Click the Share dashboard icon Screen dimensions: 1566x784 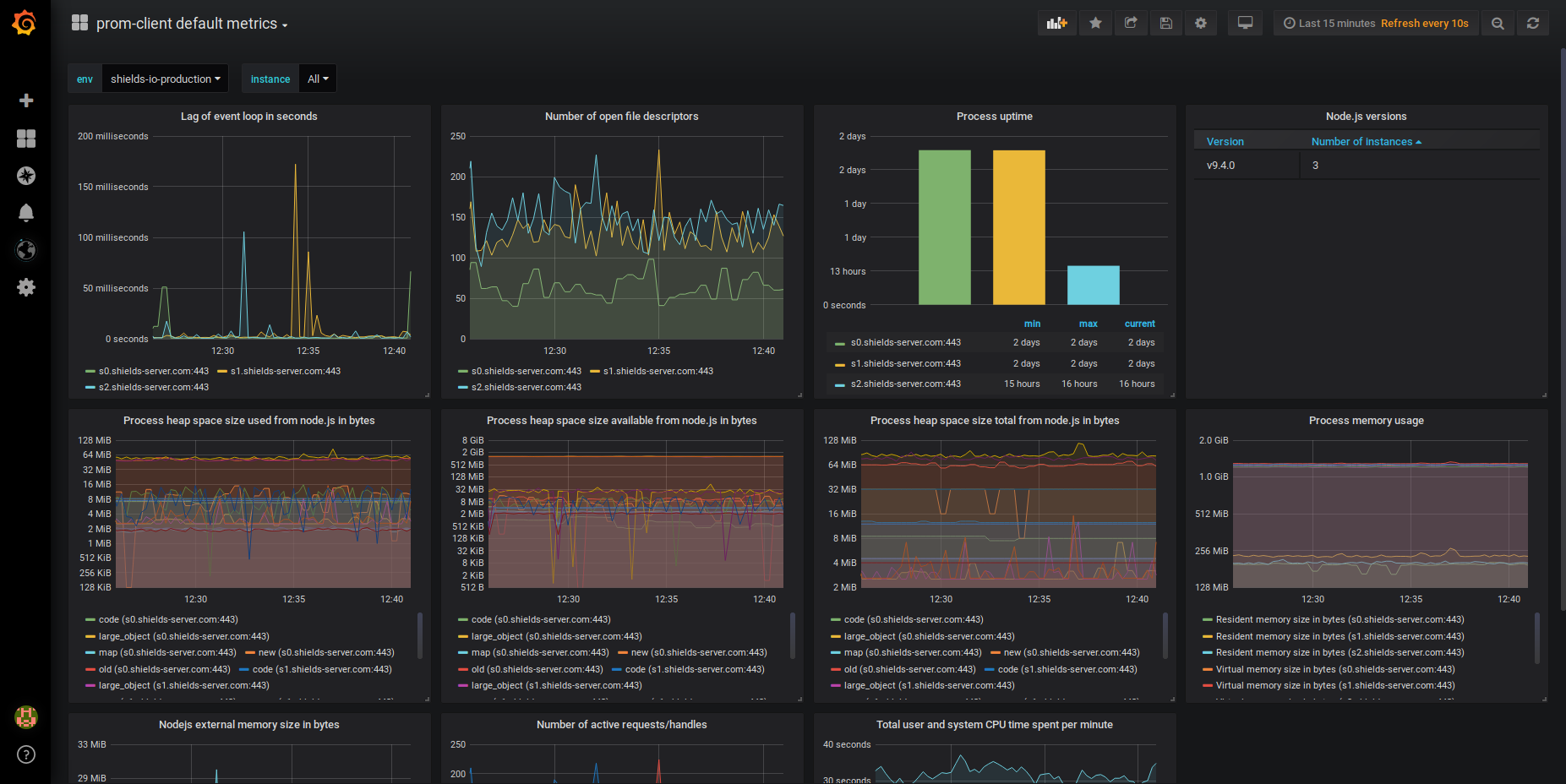tap(1131, 23)
